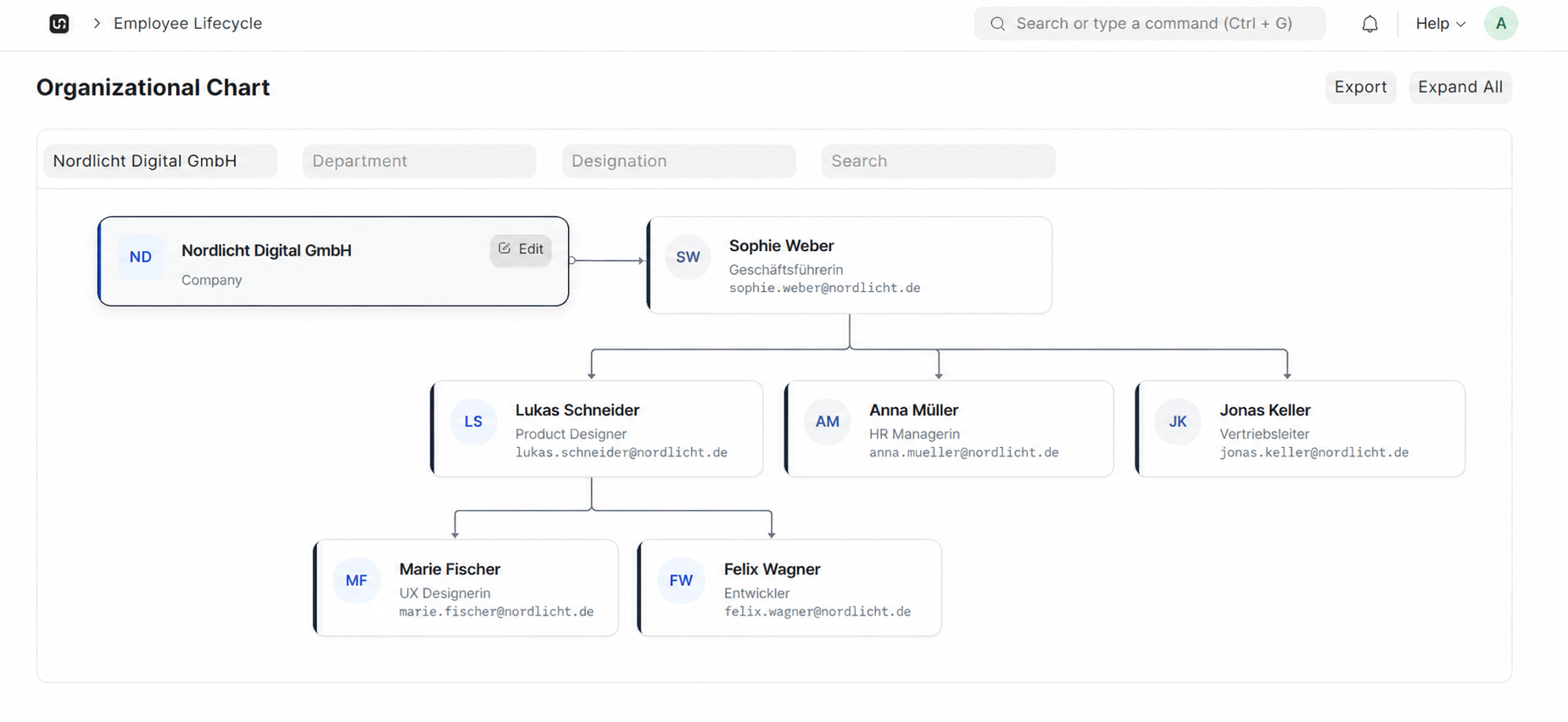The width and height of the screenshot is (1568, 722).
Task: Go to Employee Lifecycle breadcrumb
Action: [x=187, y=24]
